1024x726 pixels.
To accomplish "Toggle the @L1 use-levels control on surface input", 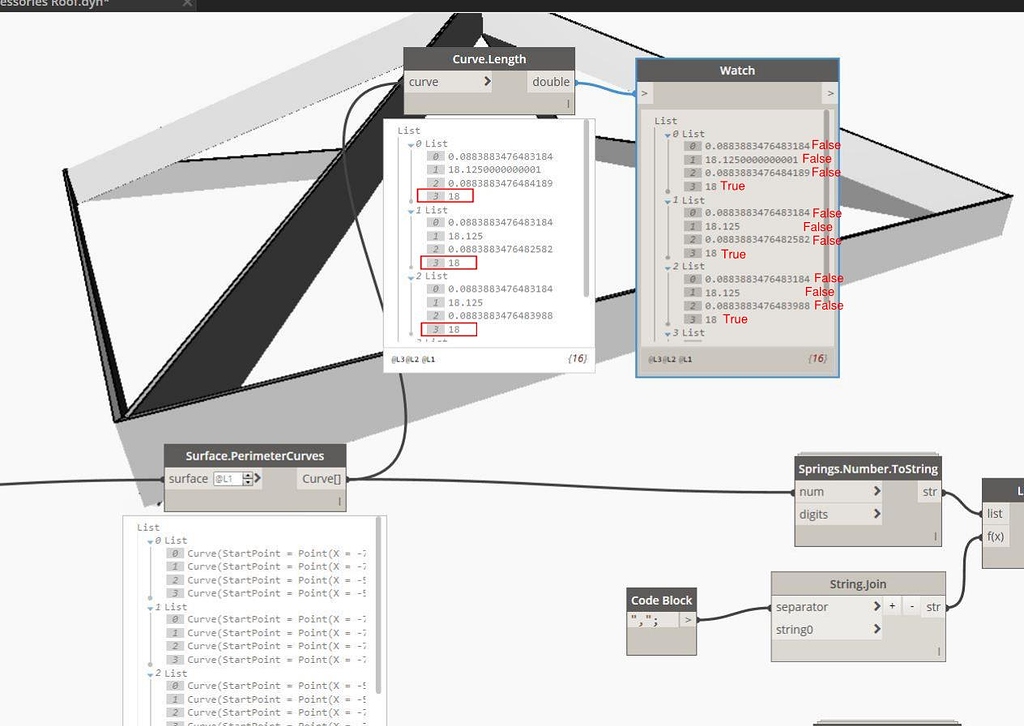I will [x=222, y=478].
